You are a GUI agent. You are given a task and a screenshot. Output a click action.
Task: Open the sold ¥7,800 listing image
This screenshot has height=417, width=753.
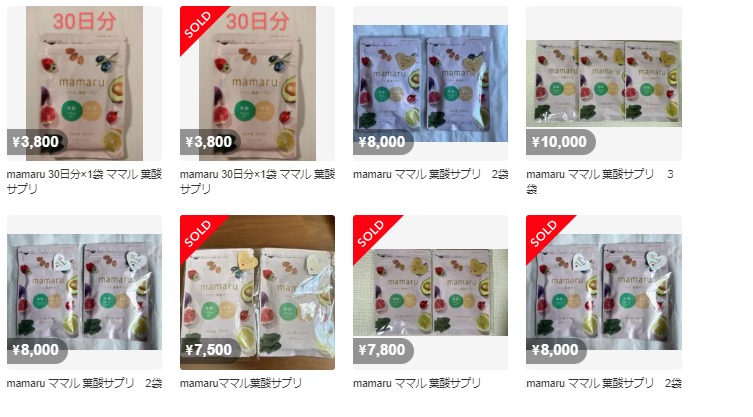click(x=430, y=292)
